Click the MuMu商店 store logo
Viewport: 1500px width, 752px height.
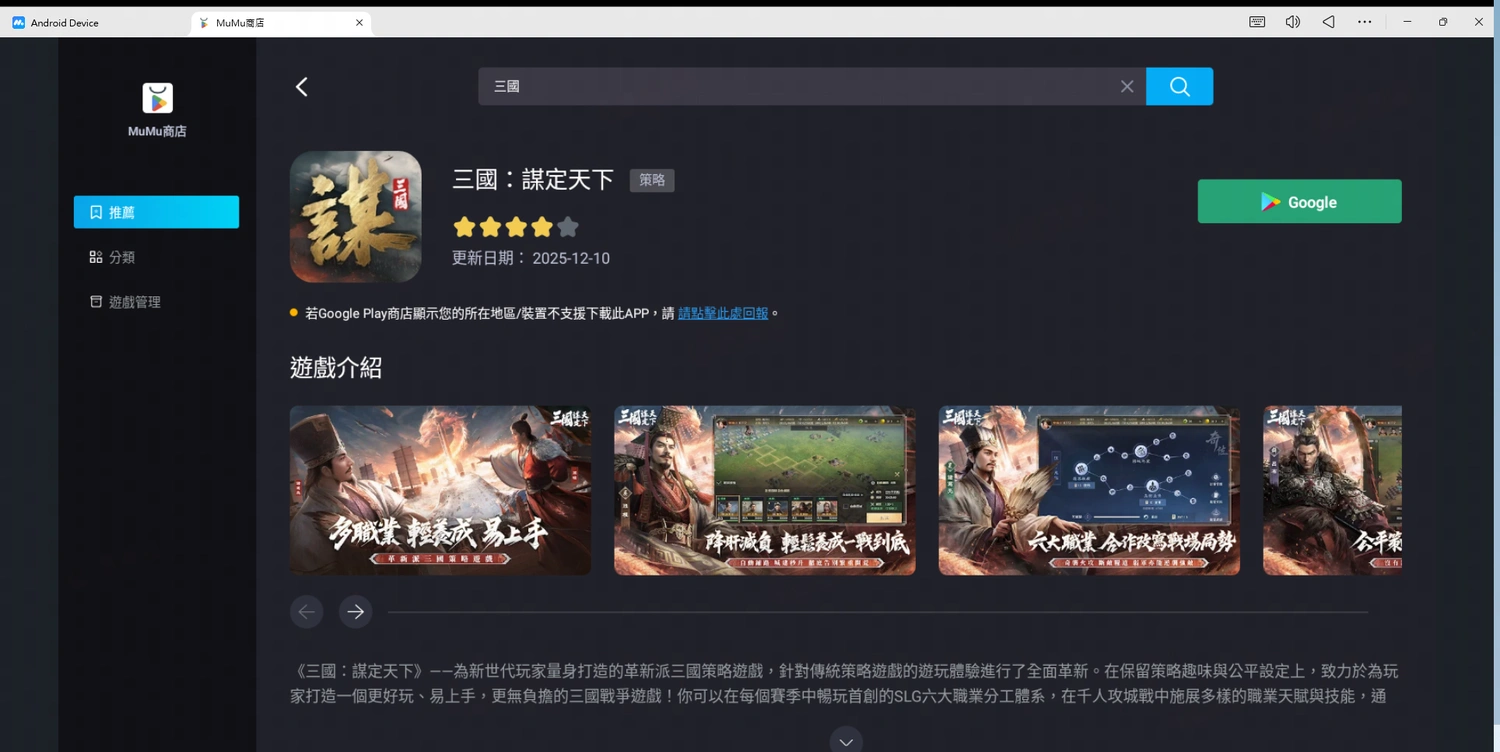(156, 99)
